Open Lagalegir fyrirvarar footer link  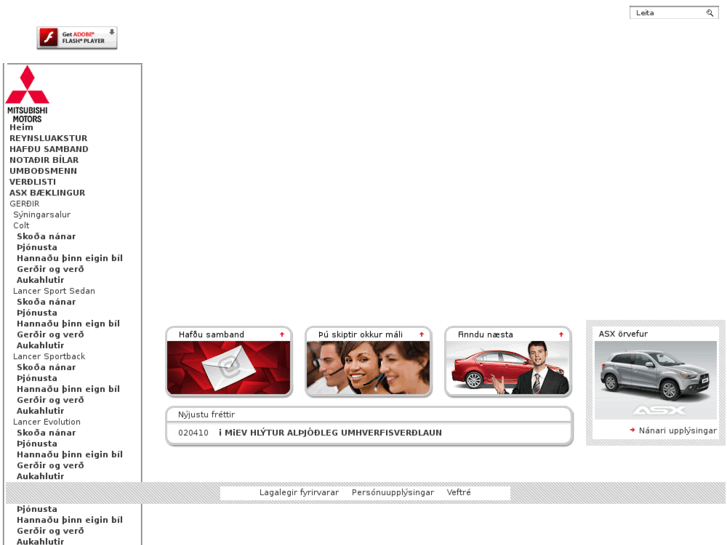pos(299,492)
